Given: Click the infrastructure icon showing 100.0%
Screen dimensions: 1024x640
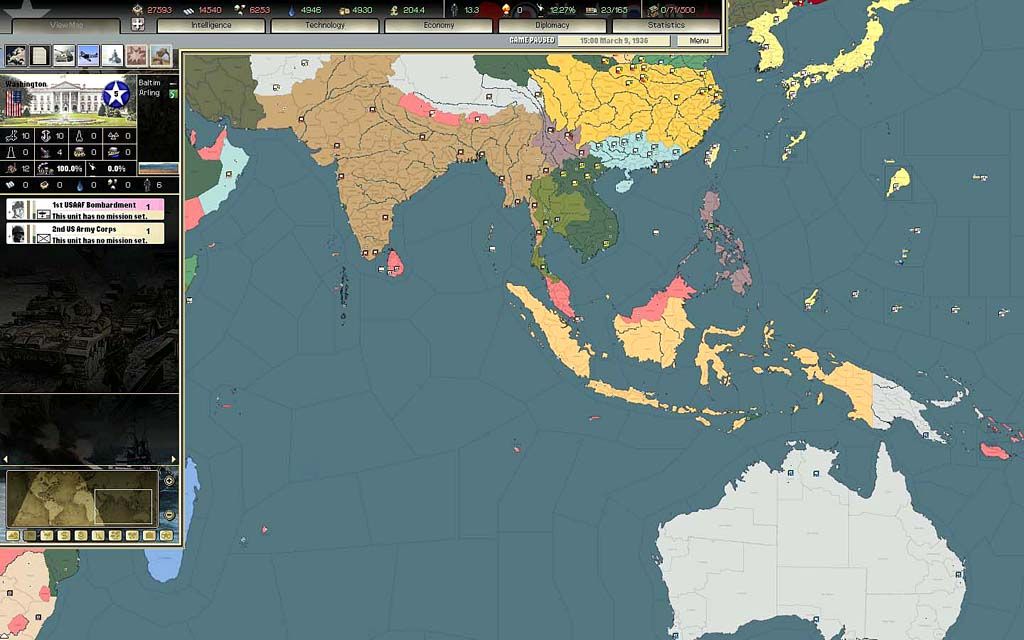Looking at the screenshot, I should tap(46, 168).
